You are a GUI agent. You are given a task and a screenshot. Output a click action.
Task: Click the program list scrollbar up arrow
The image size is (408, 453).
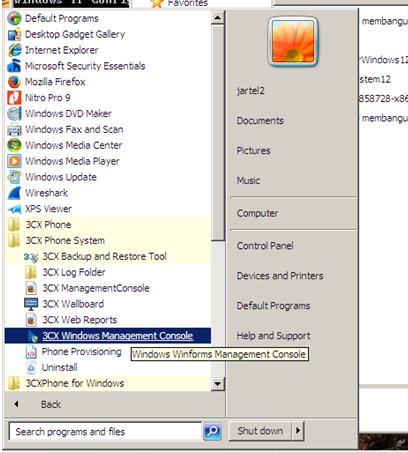[218, 17]
